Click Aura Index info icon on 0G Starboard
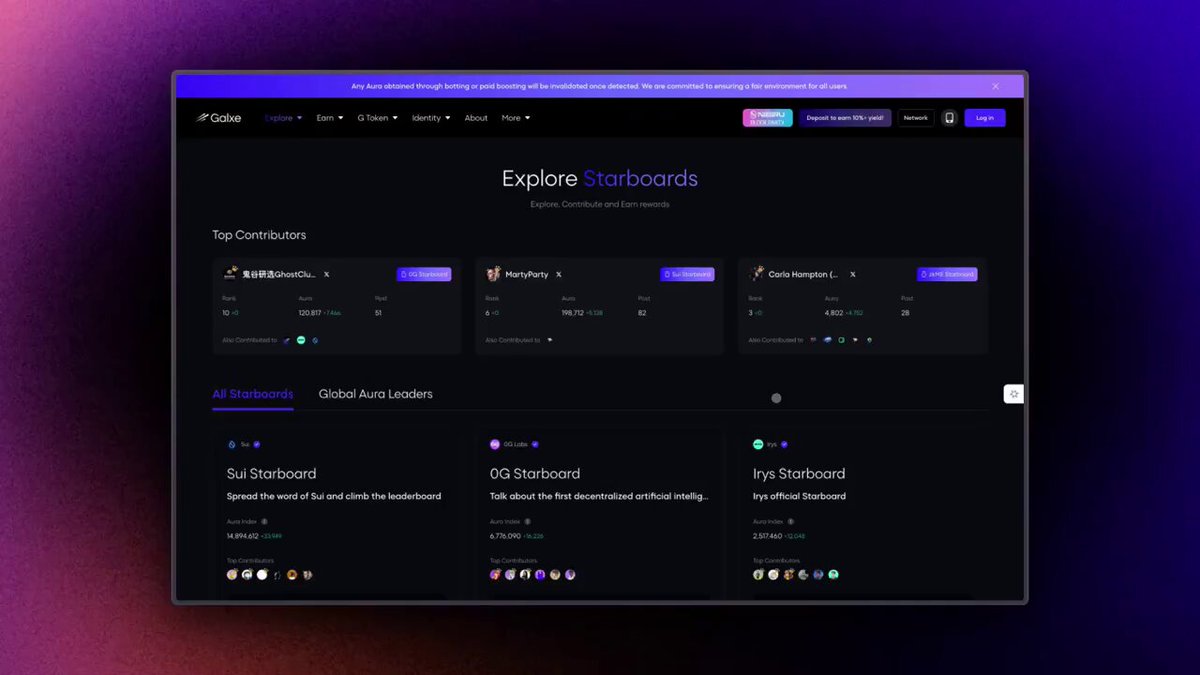 [x=527, y=521]
